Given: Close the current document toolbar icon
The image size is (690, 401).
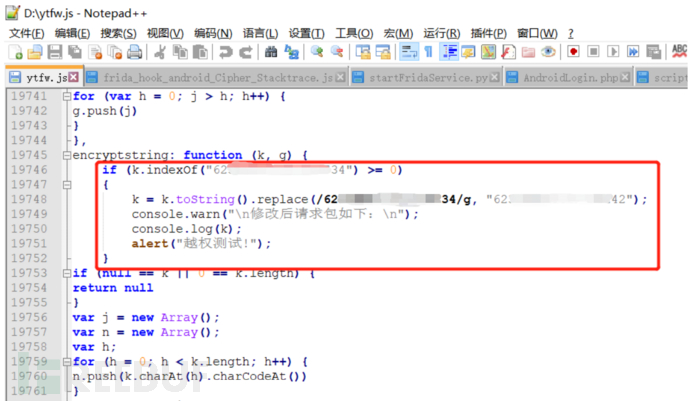Looking at the screenshot, I should pos(95,52).
